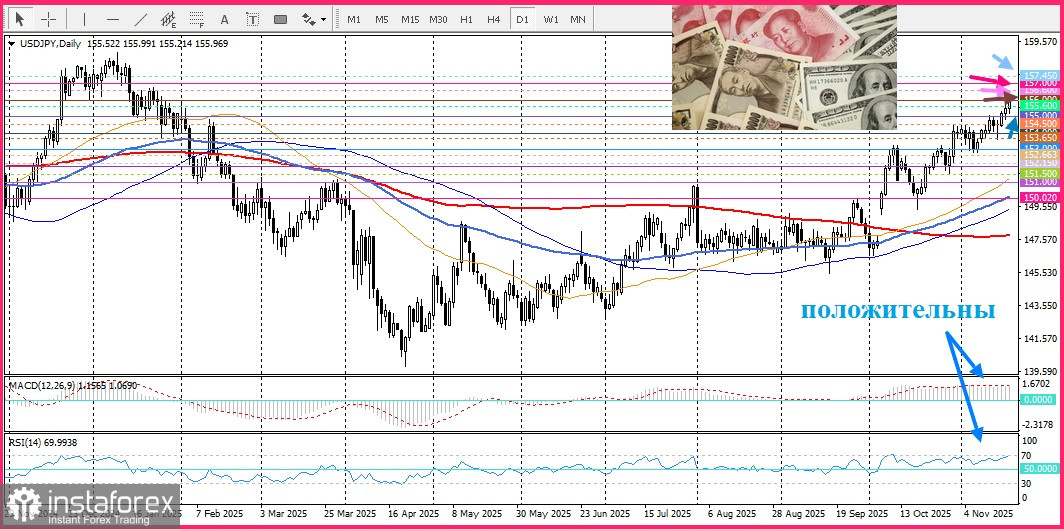Click the 143.550 price axis value
The height and width of the screenshot is (529, 1064).
(1039, 306)
